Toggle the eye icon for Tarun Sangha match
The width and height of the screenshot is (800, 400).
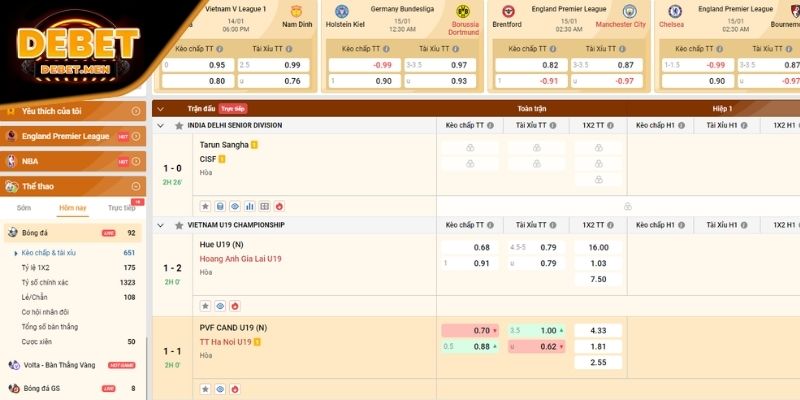(x=235, y=206)
